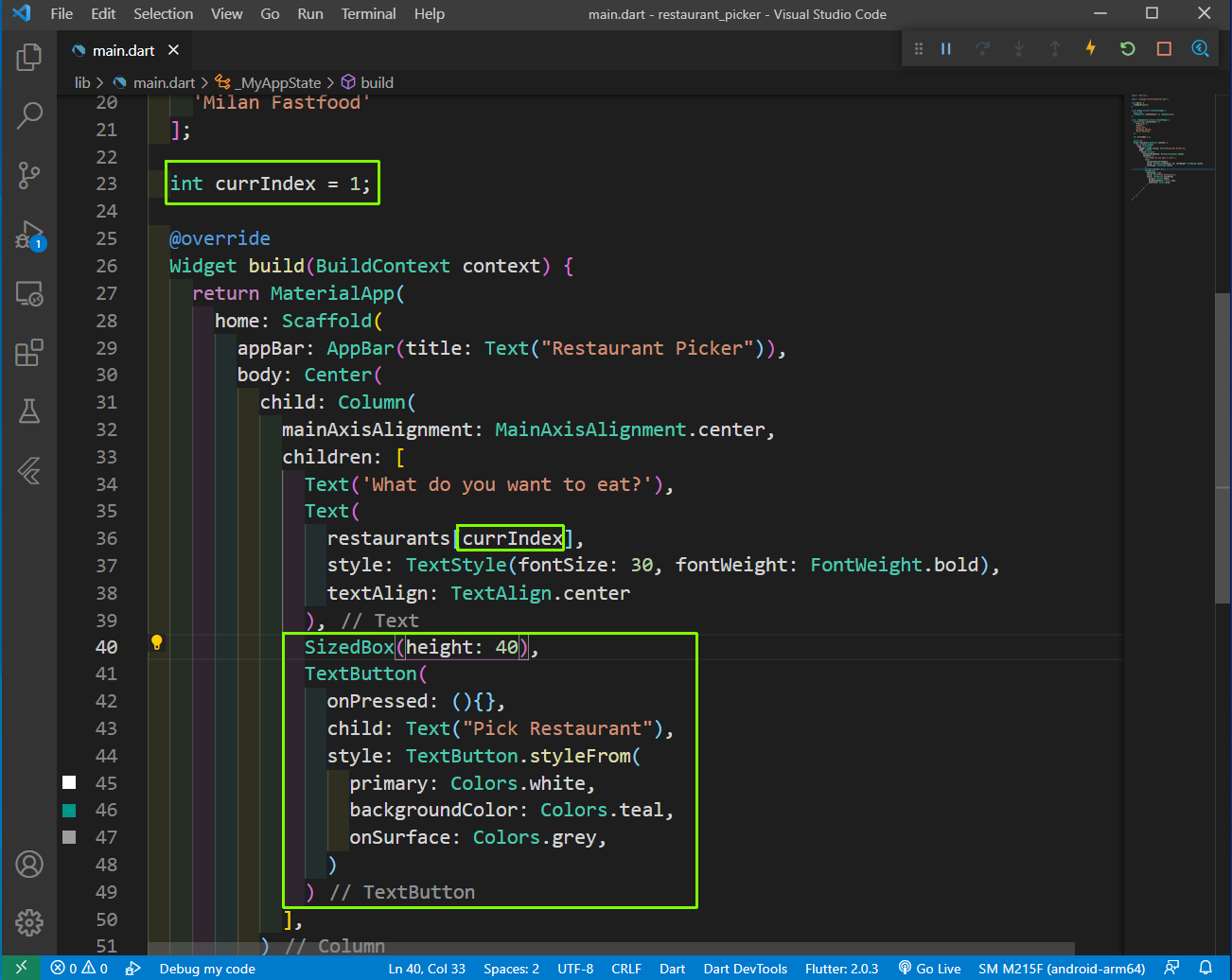Click the white color swatch on line 45
This screenshot has height=980, width=1232.
coord(69,782)
